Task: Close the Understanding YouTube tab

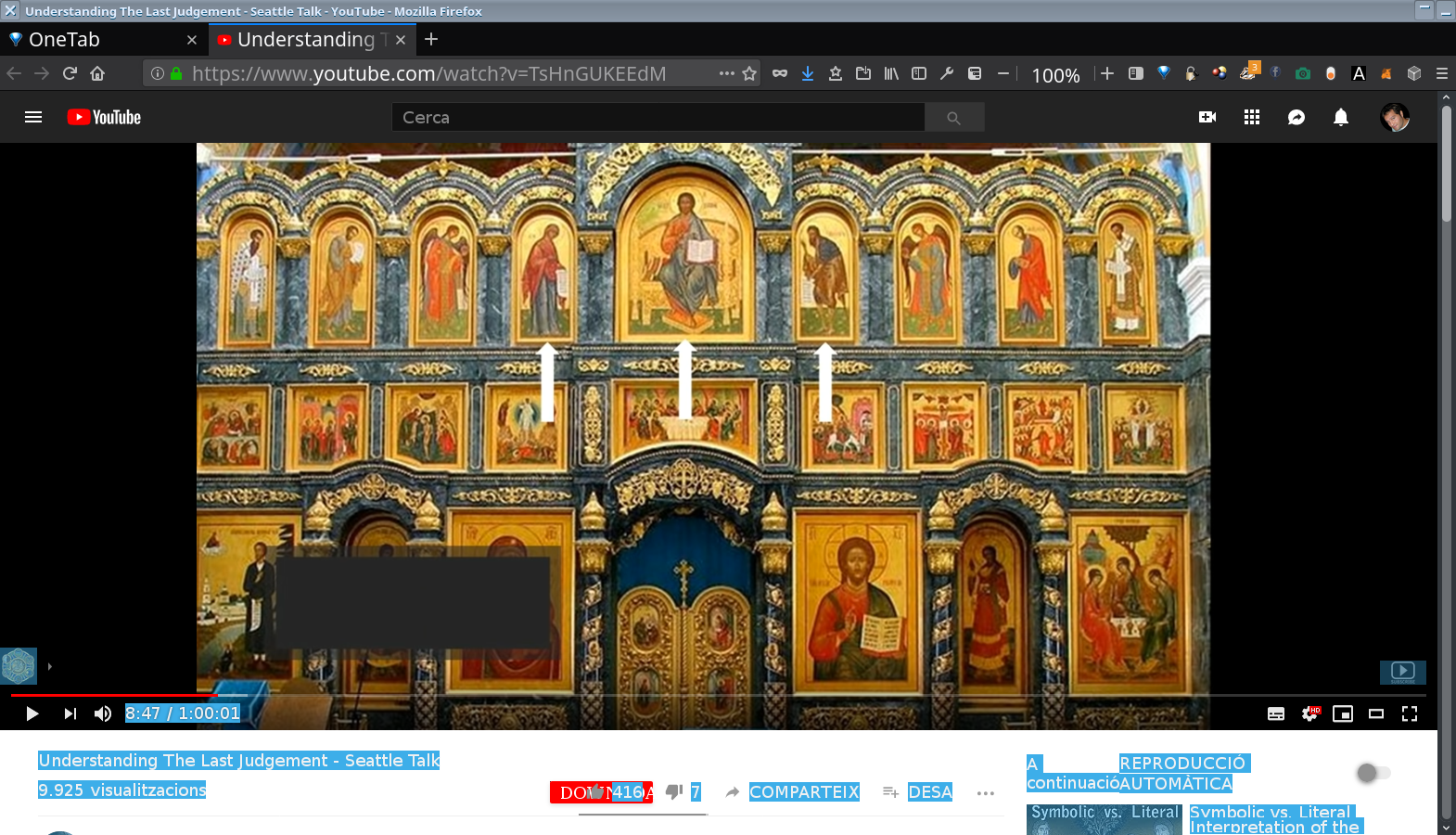Action: click(x=401, y=40)
